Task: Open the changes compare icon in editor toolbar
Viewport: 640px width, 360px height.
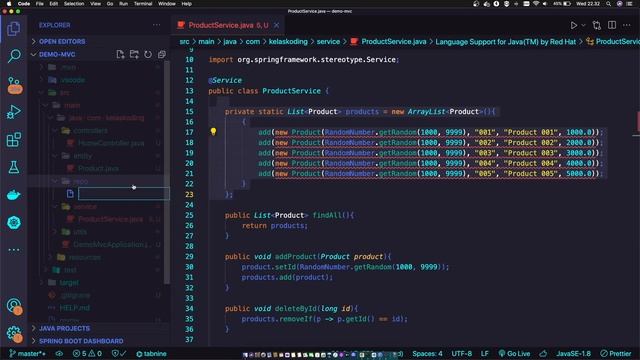Action: 597,25
